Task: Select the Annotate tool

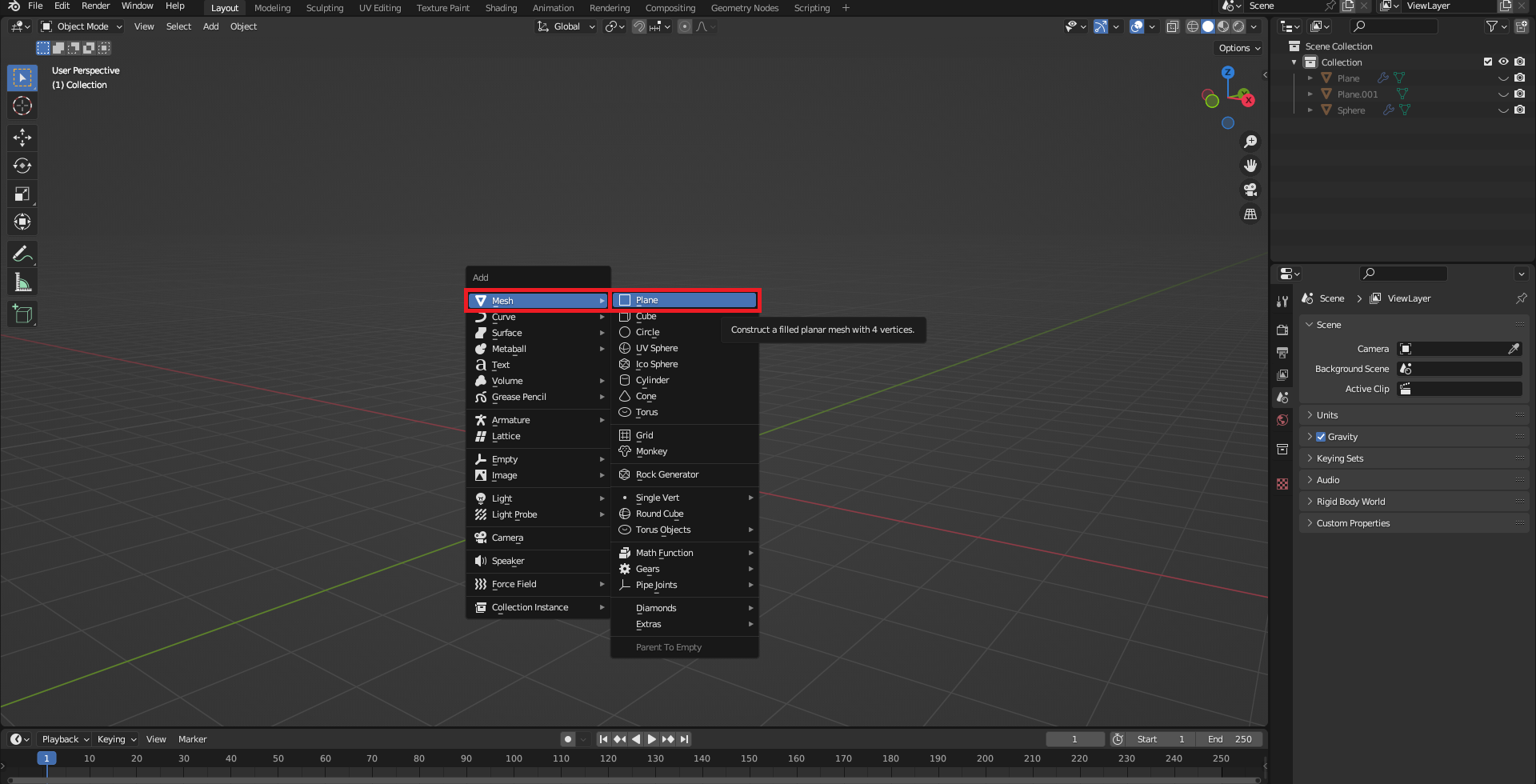Action: point(22,254)
